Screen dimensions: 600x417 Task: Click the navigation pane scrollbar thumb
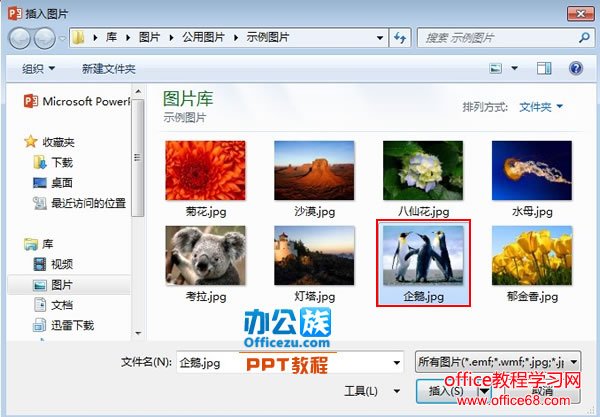tap(138, 158)
